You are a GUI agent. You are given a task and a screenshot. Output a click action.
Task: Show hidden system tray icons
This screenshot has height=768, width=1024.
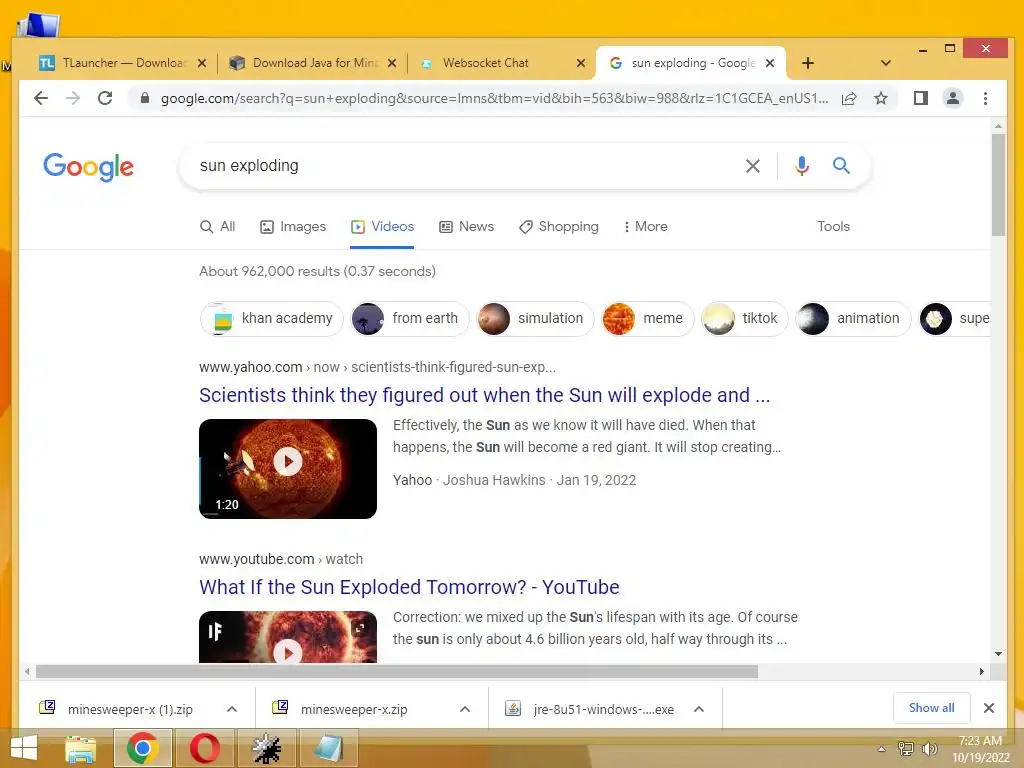(882, 749)
